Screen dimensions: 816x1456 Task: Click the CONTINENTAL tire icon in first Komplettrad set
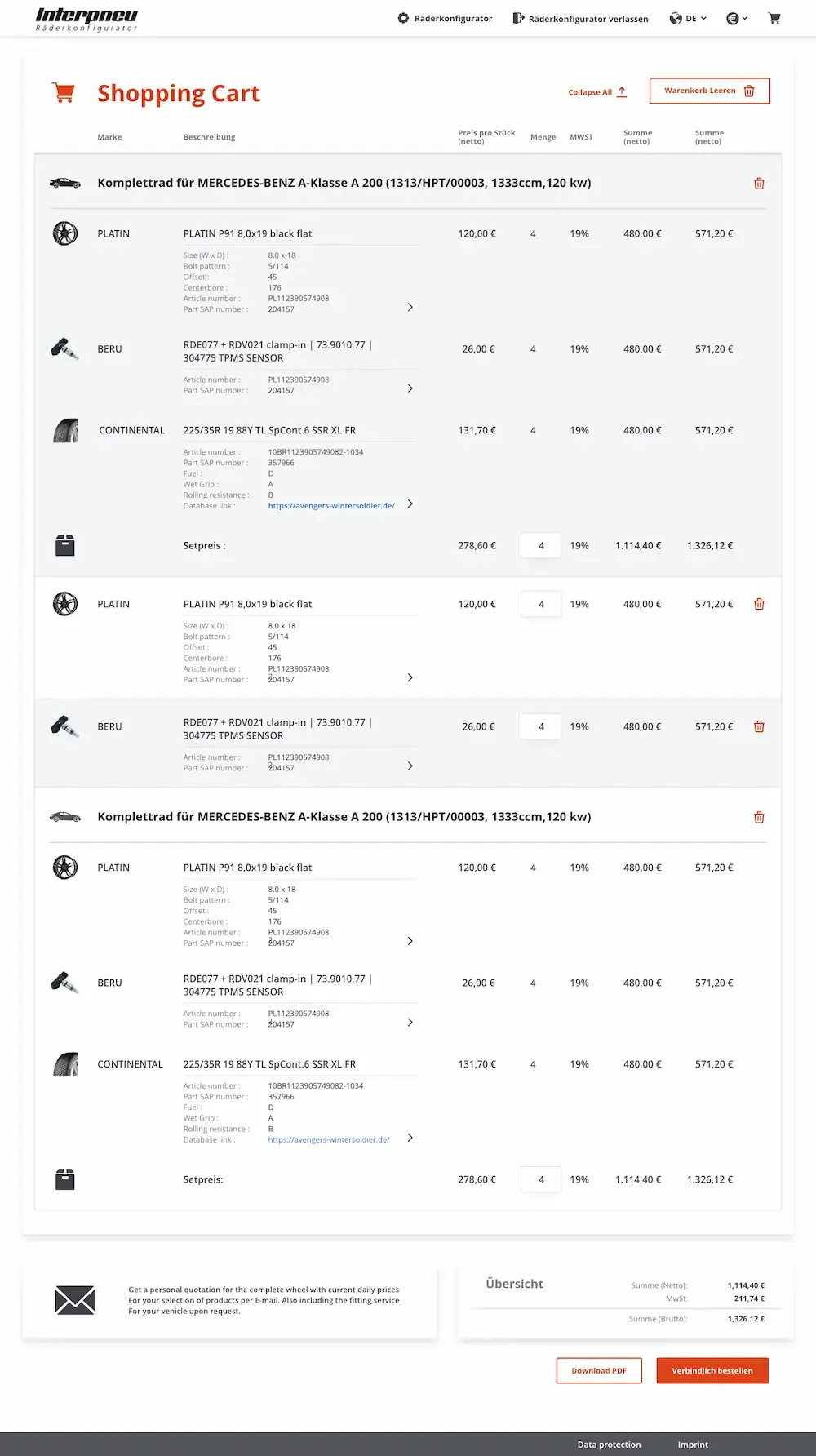[65, 430]
